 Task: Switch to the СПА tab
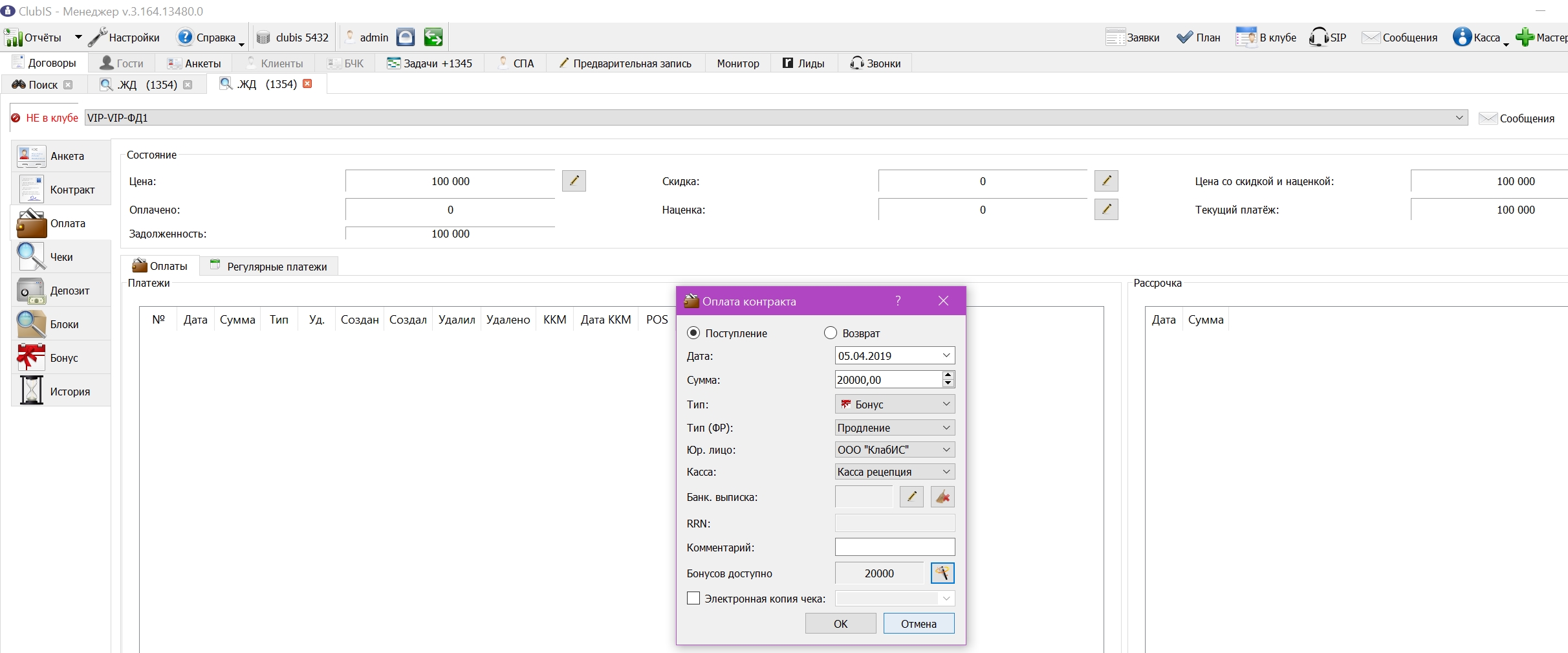click(x=516, y=63)
